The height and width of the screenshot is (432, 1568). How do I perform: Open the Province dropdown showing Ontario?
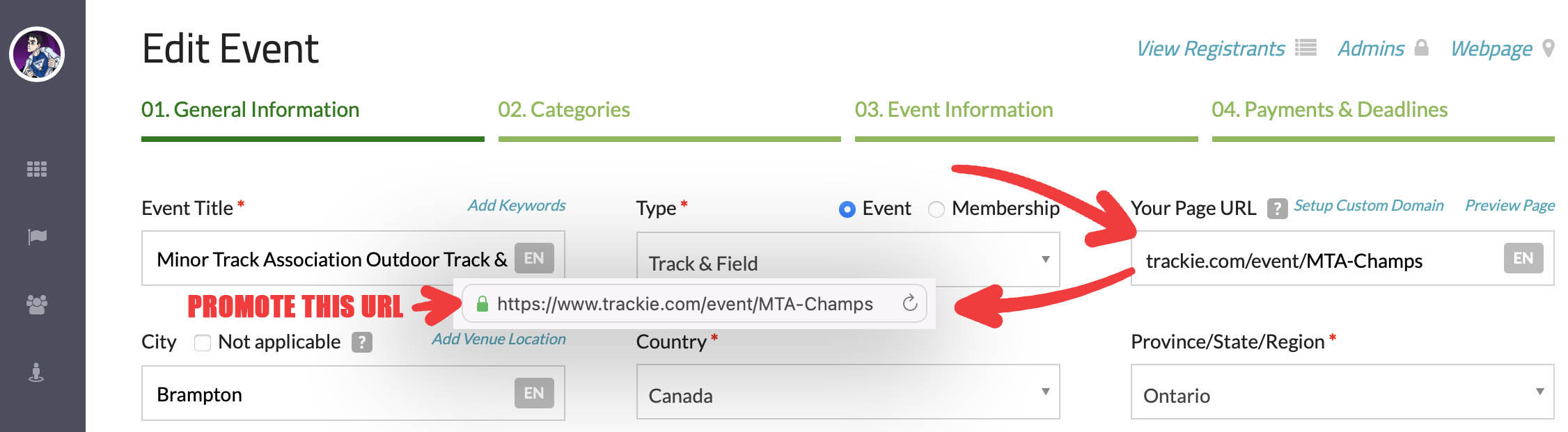click(x=1342, y=393)
